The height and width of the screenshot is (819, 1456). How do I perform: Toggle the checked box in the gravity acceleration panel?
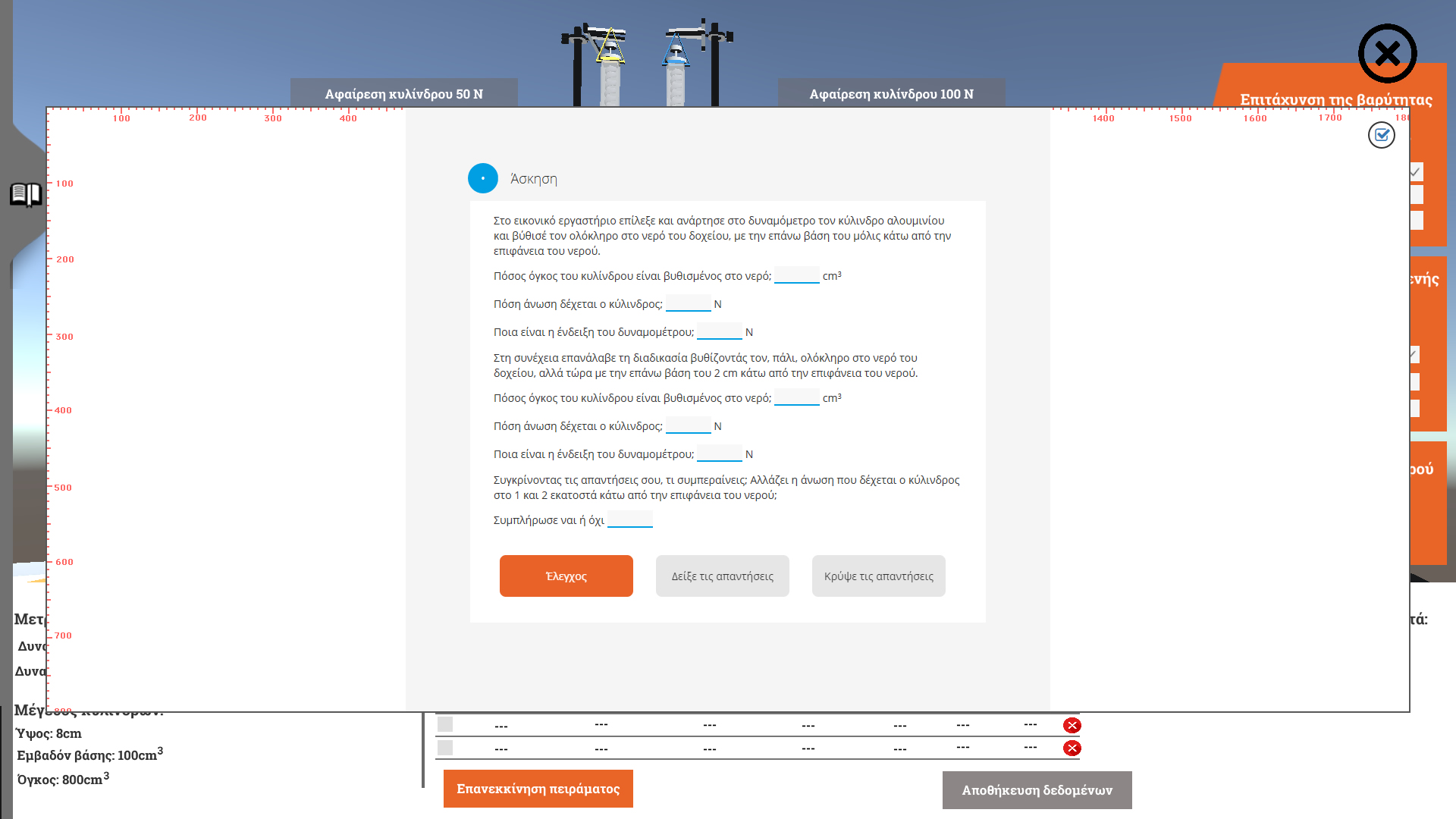pyautogui.click(x=1417, y=172)
